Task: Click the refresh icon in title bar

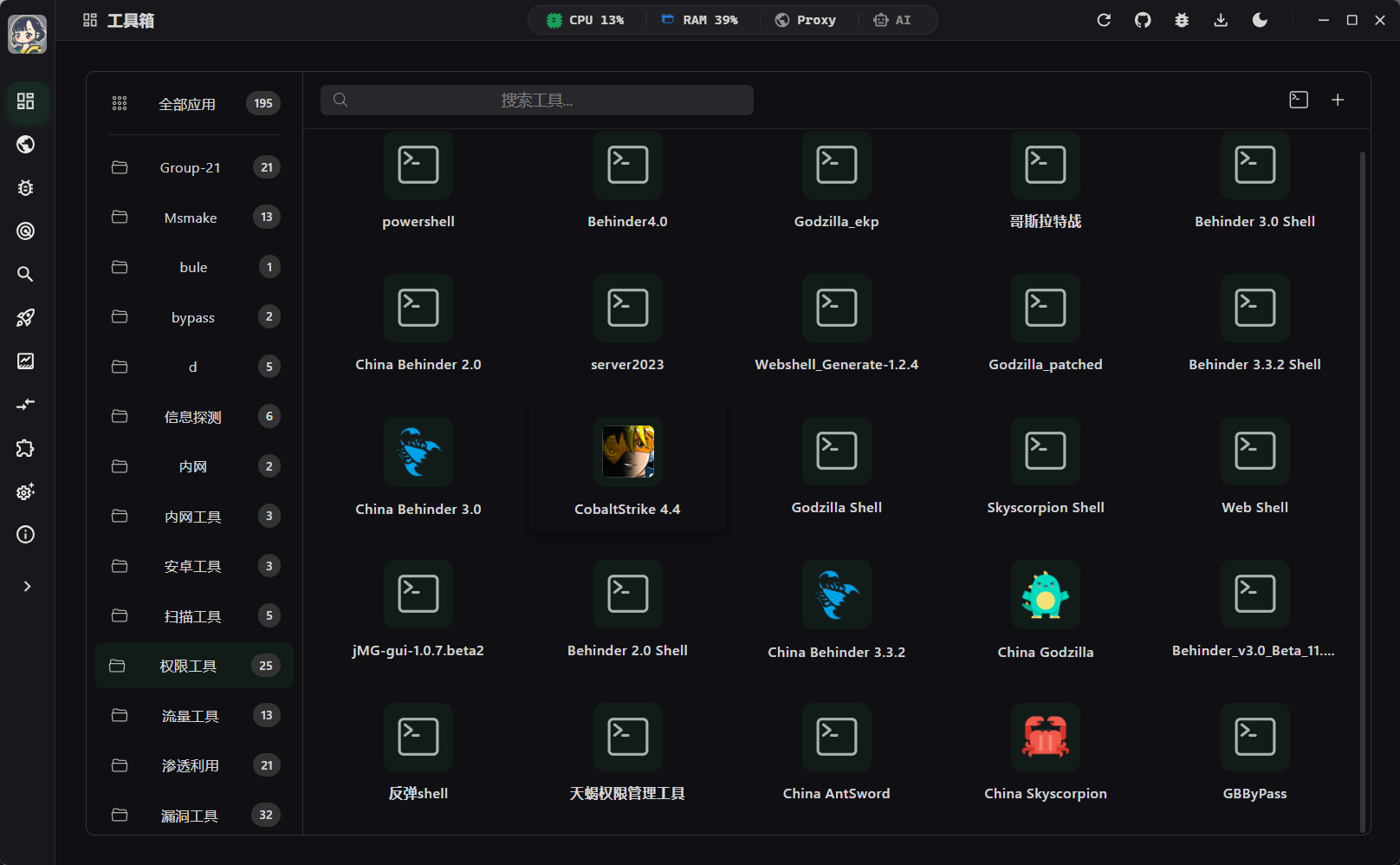Action: 1104,20
